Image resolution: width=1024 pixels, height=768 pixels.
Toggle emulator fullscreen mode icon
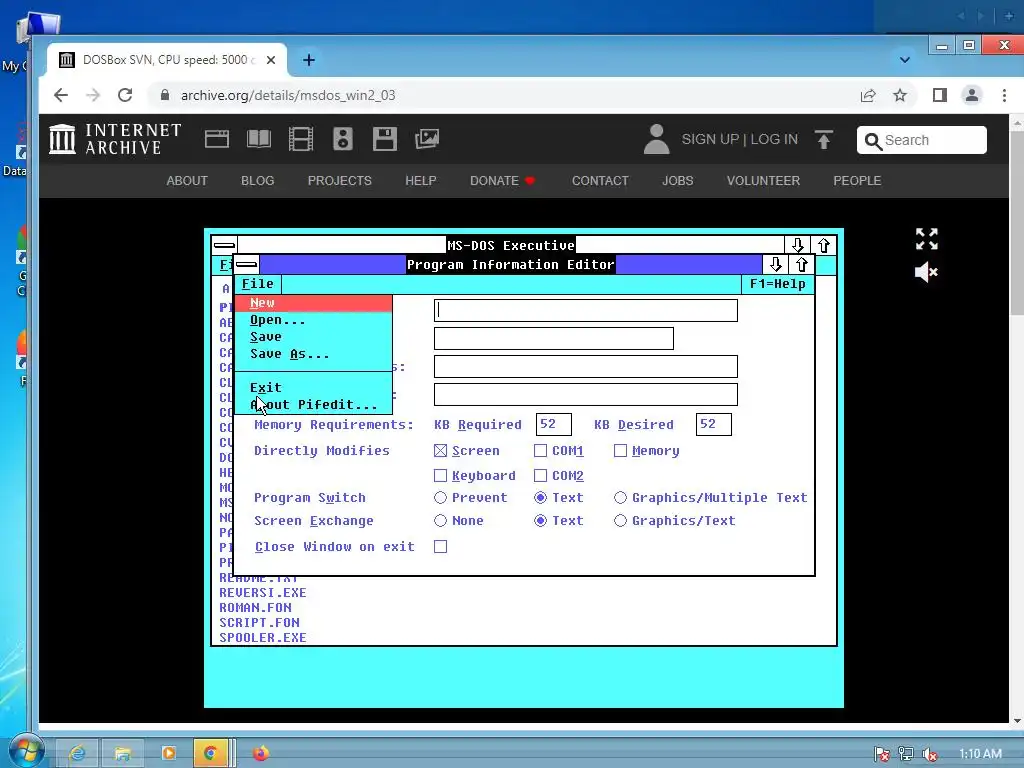click(927, 239)
